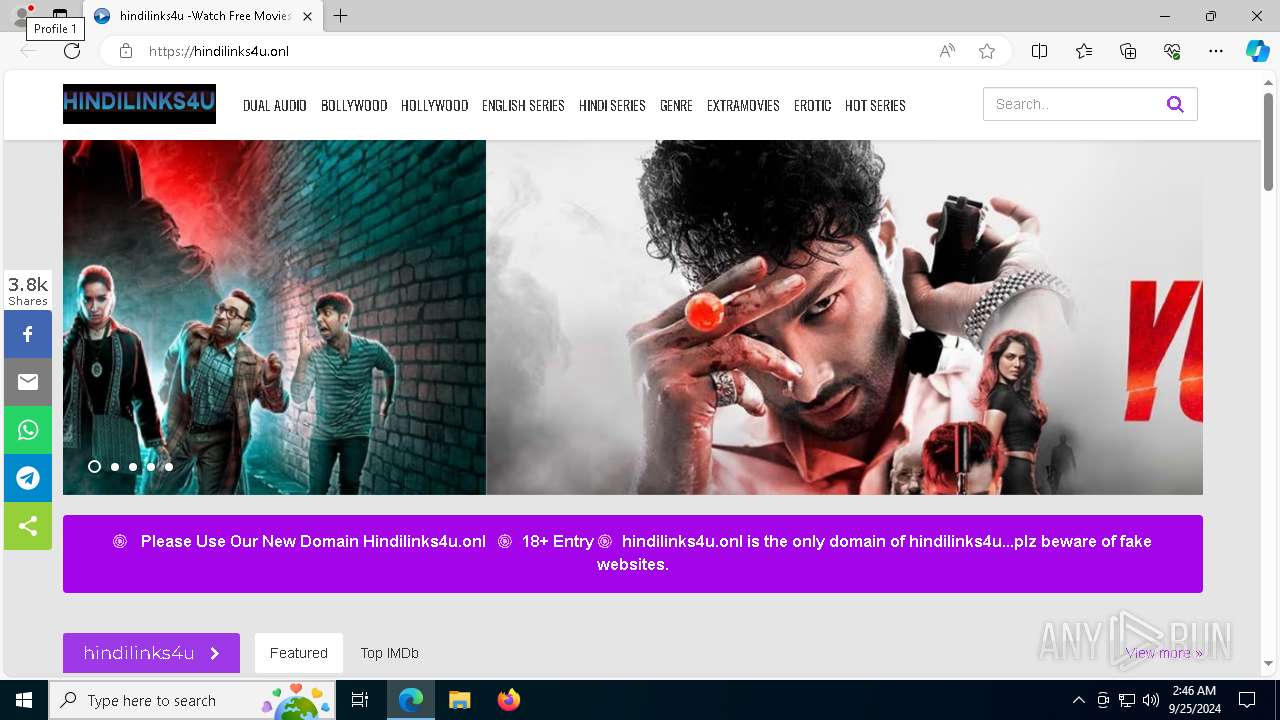
Task: Open the Hindi Series menu
Action: (612, 105)
